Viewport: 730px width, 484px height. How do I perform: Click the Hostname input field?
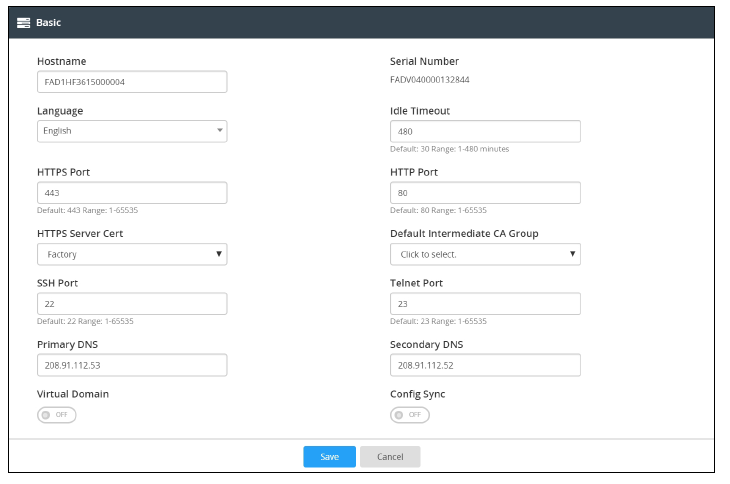131,82
